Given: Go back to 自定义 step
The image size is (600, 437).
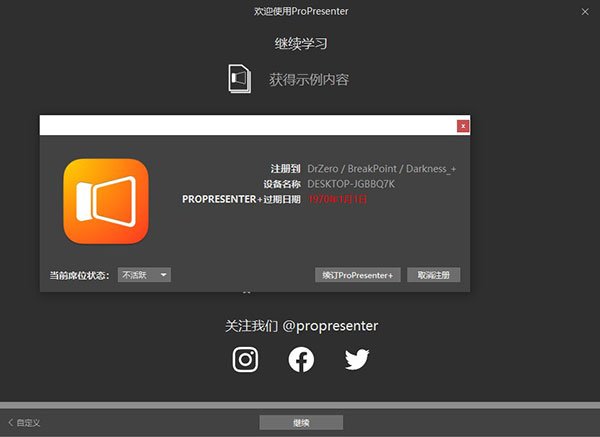Looking at the screenshot, I should (x=24, y=422).
